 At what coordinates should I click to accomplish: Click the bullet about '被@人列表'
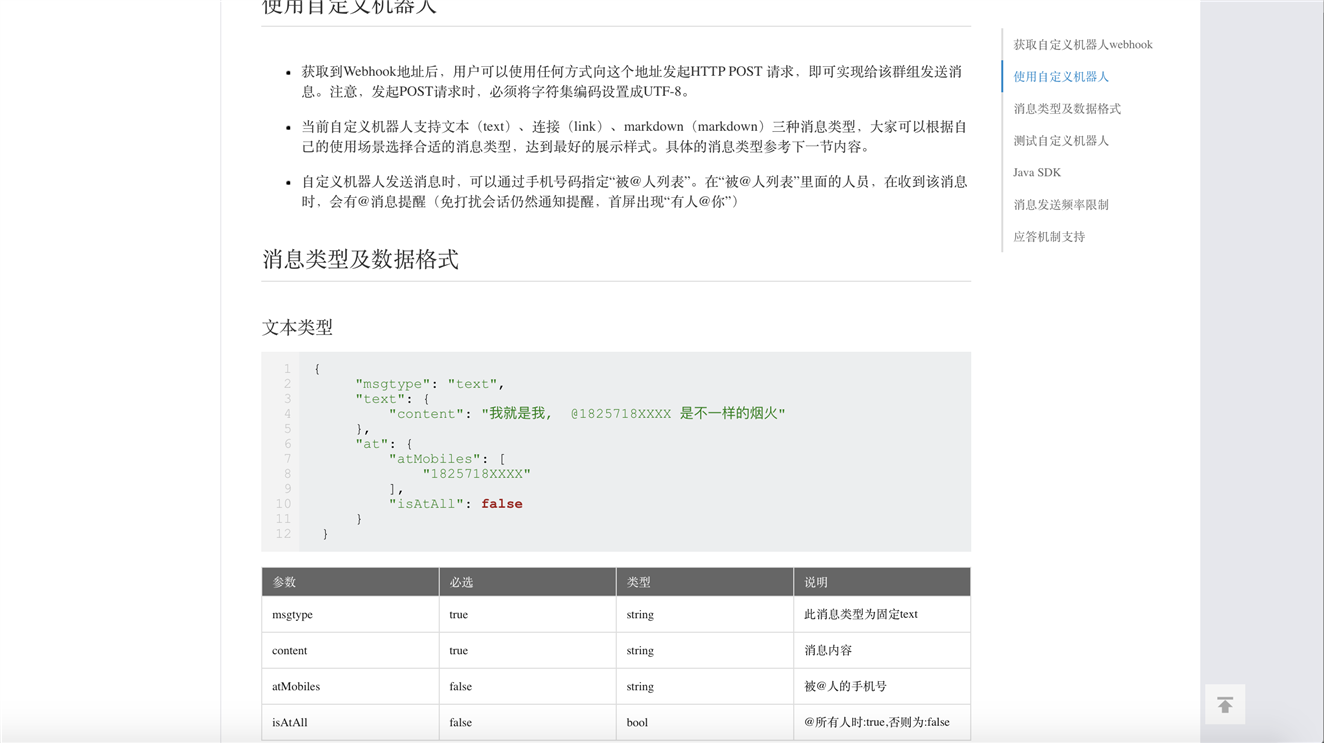pos(634,192)
